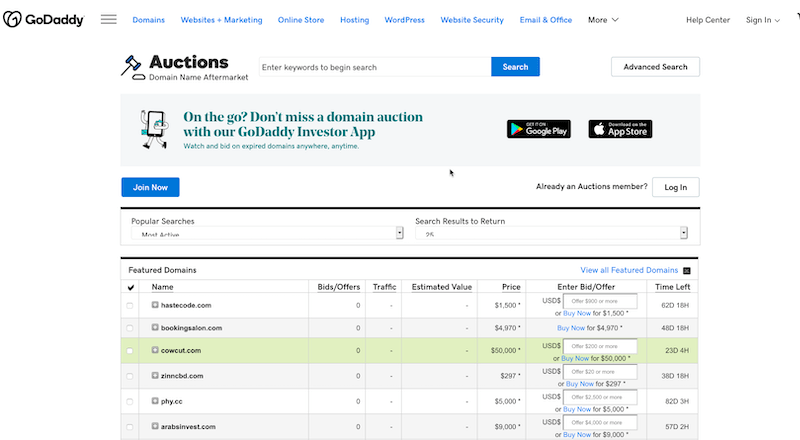Open the Sign In account dropdown
Image resolution: width=800 pixels, height=440 pixels.
coord(764,19)
